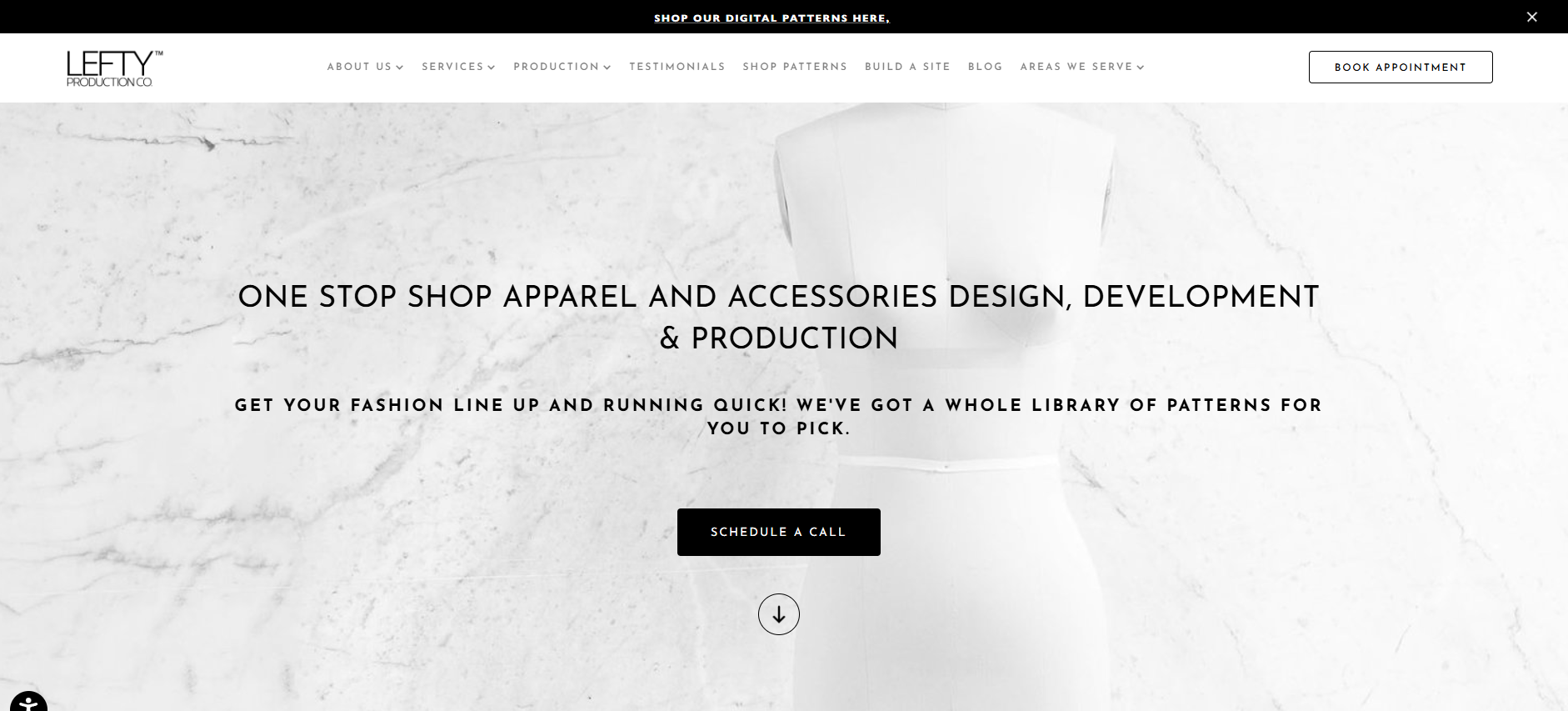Expand the Services dropdown chevron
The image size is (1568, 711).
492,68
